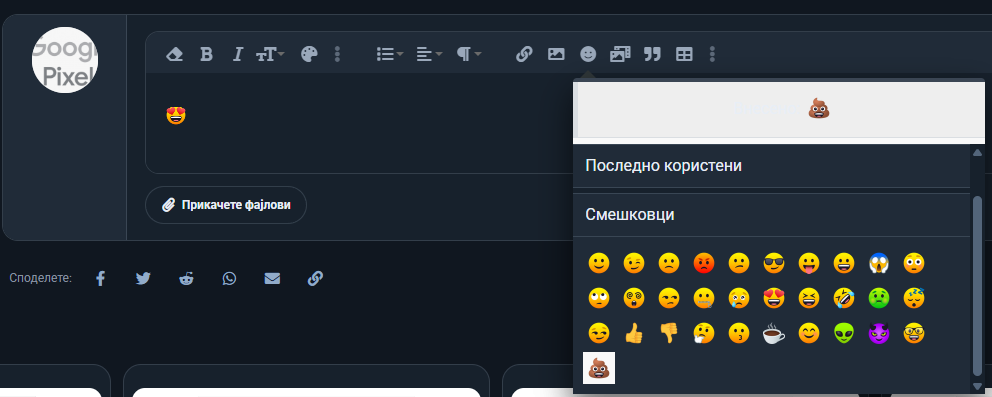Open more options next to the table icon

712,54
